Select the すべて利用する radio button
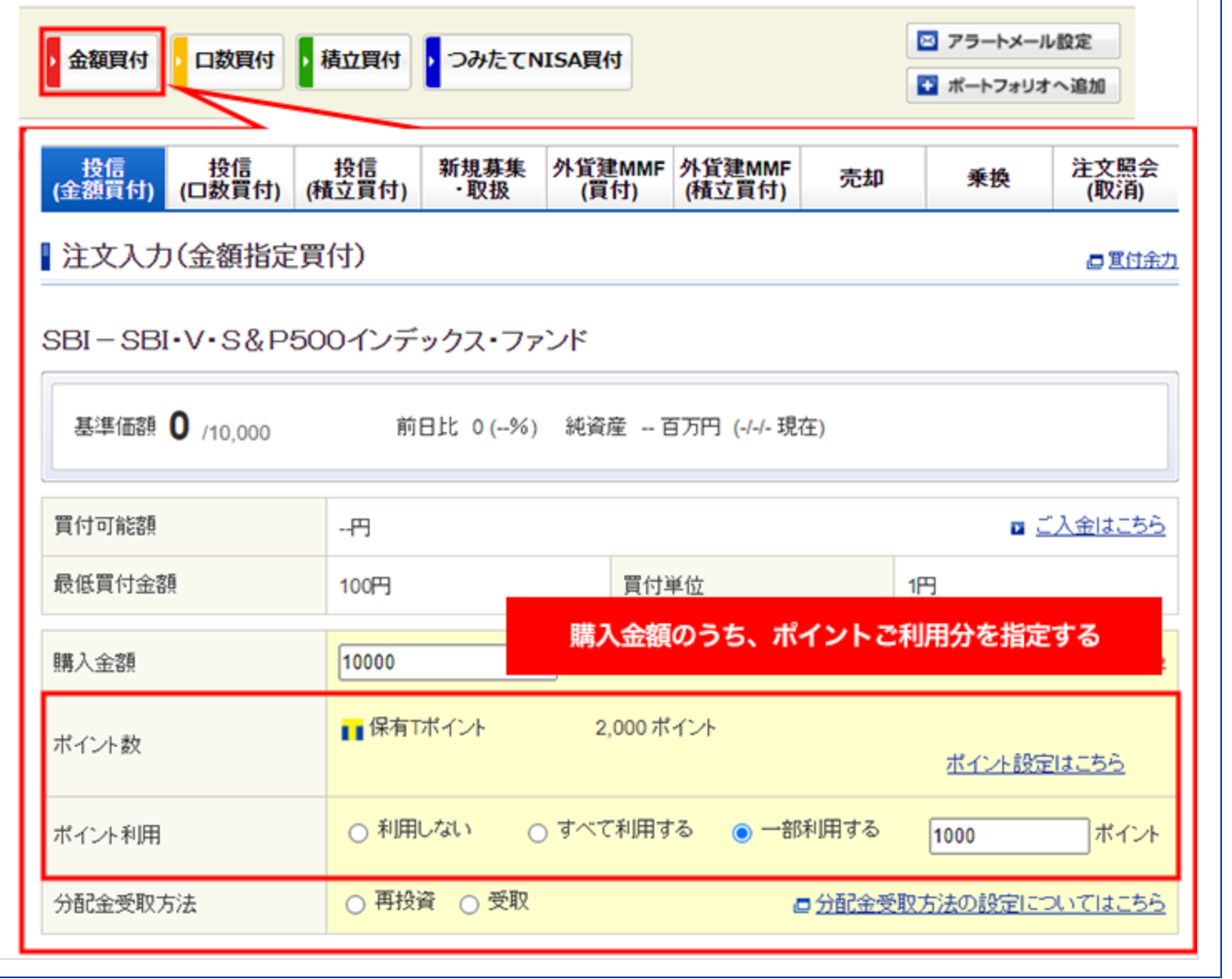Screen dimensions: 1232x979 point(538,833)
